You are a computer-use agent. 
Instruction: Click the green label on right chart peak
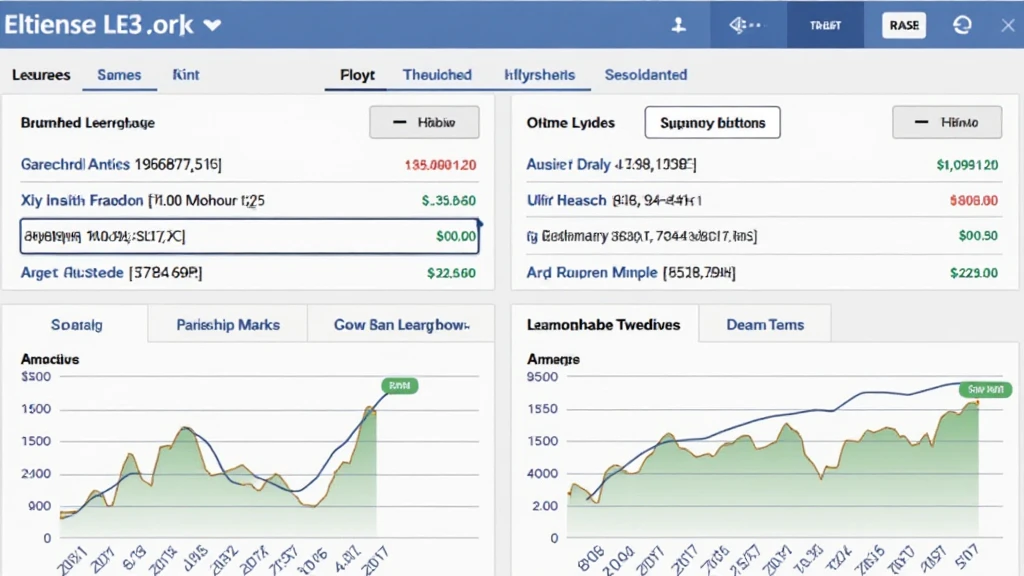click(x=984, y=389)
